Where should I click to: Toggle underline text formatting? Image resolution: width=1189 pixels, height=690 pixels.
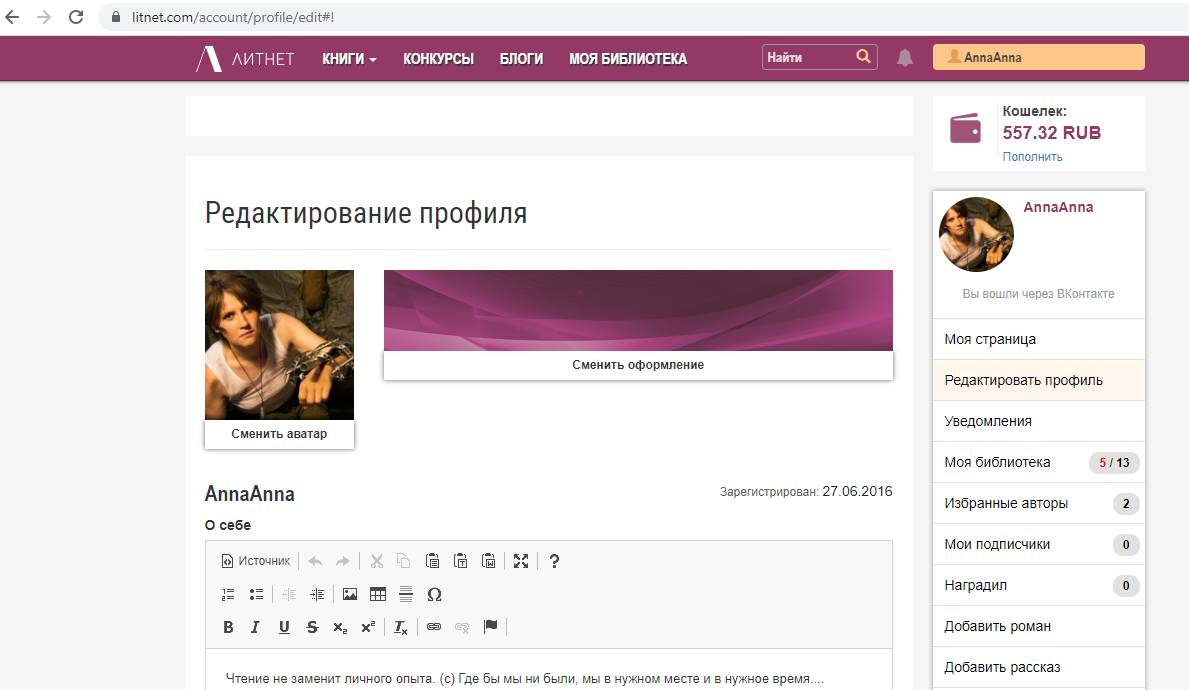coord(284,627)
